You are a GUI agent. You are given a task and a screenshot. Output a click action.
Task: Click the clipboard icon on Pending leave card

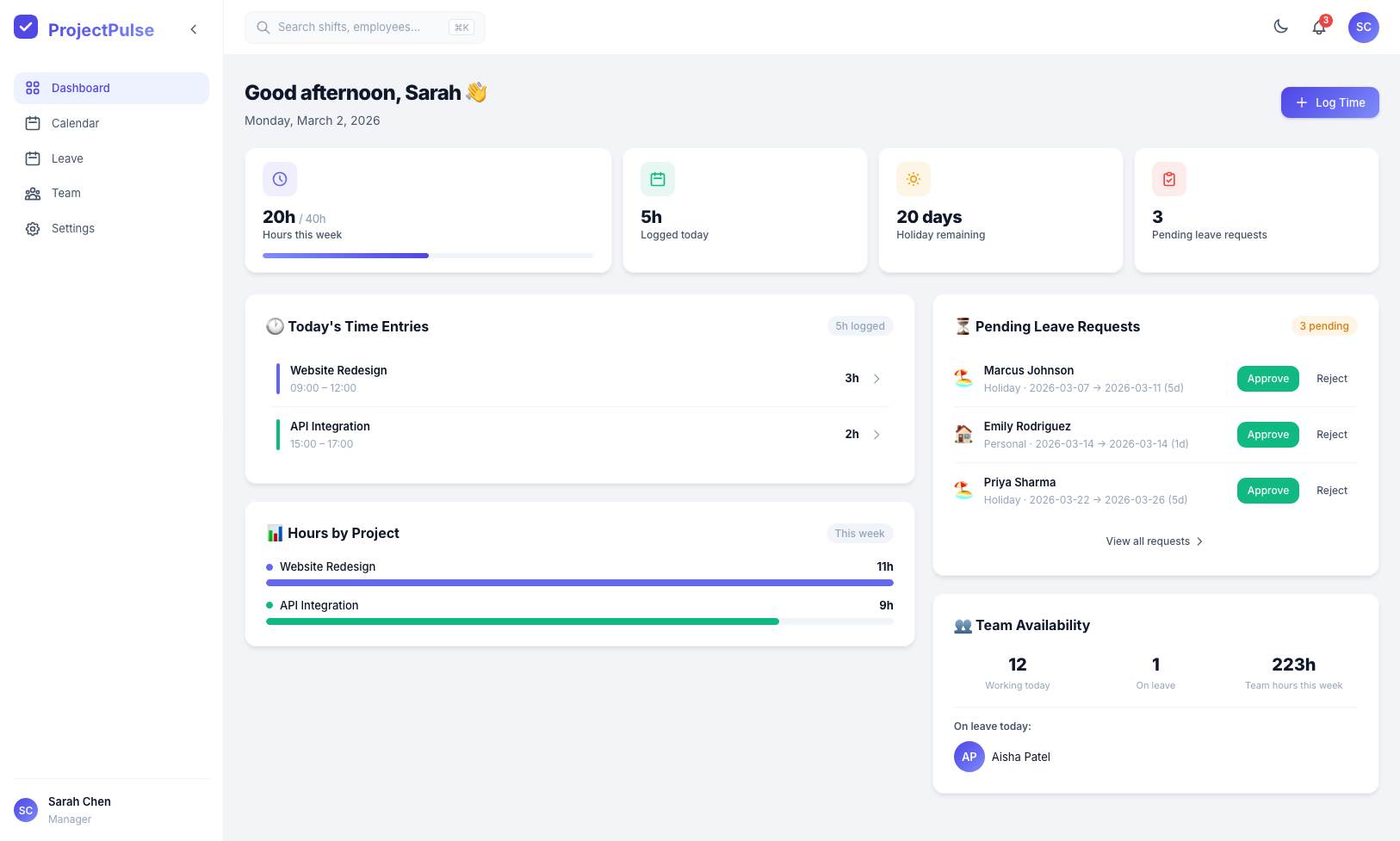[x=1169, y=179]
